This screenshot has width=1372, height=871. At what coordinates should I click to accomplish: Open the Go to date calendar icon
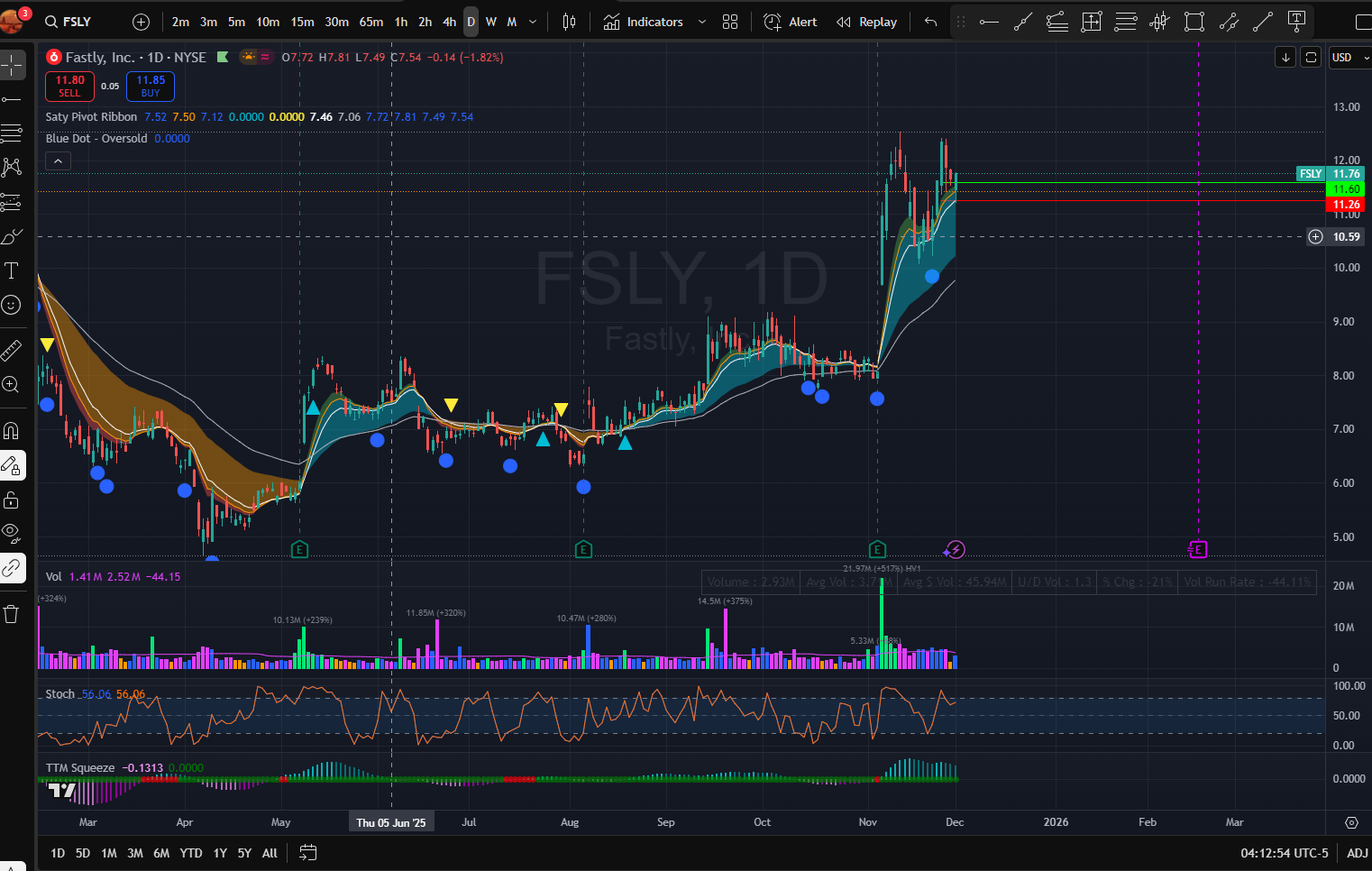click(307, 853)
